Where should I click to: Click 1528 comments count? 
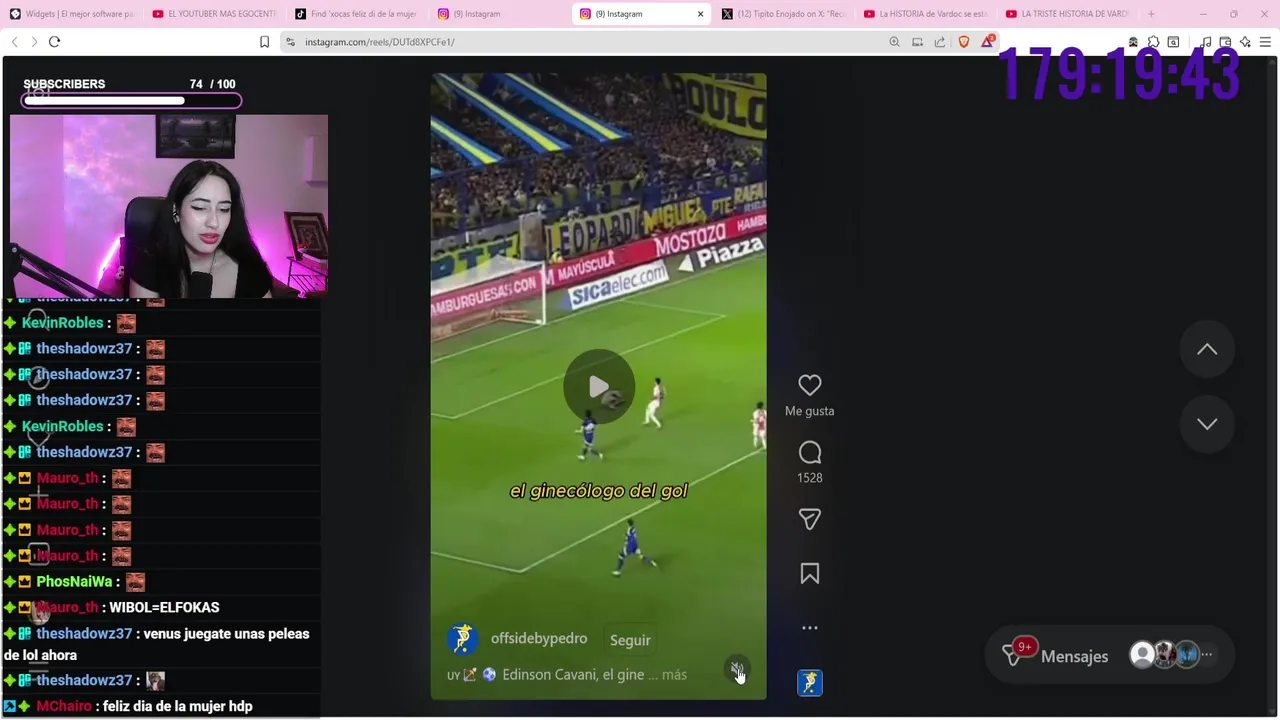[810, 478]
